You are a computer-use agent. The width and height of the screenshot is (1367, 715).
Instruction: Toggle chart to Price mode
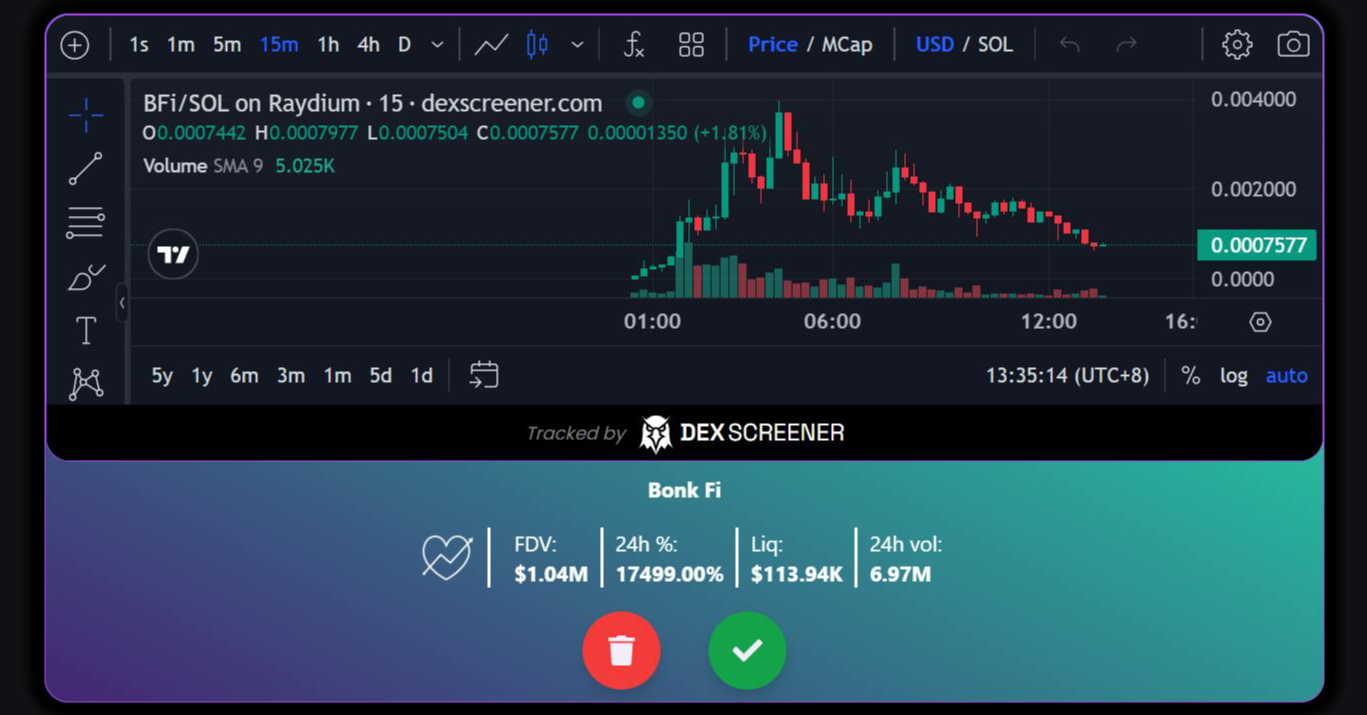pyautogui.click(x=773, y=45)
